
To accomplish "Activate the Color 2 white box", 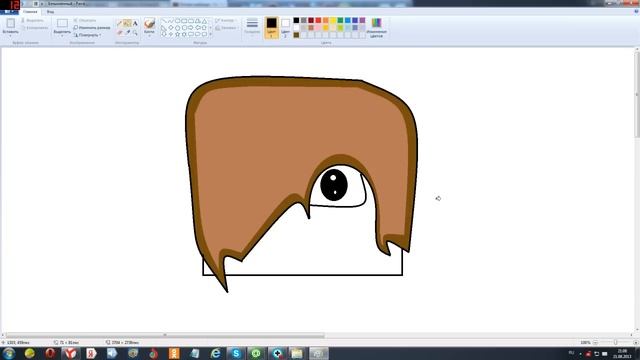I will click(x=286, y=27).
